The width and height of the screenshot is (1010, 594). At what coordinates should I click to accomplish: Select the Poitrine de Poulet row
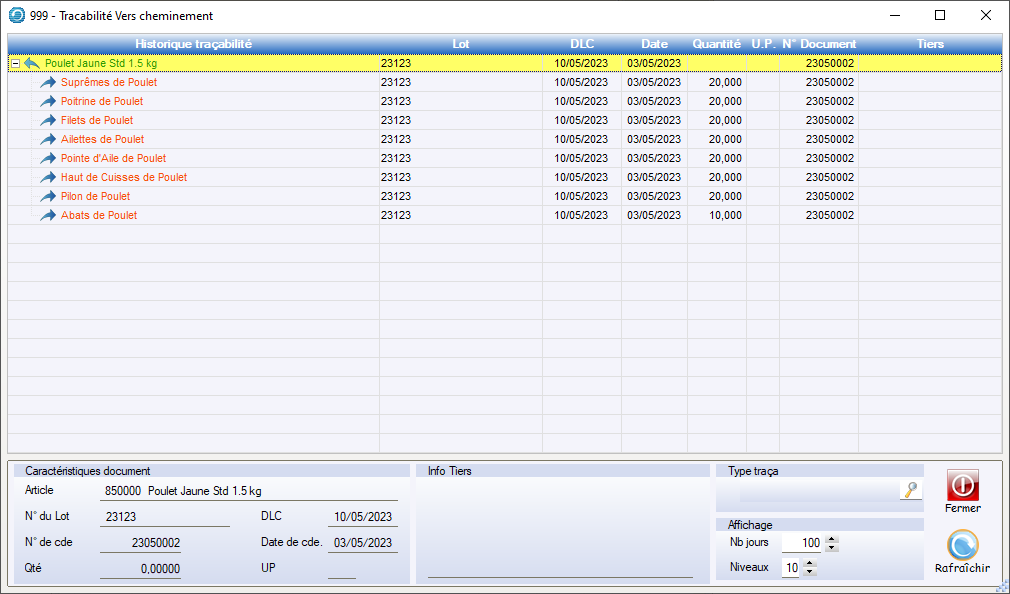coord(102,101)
